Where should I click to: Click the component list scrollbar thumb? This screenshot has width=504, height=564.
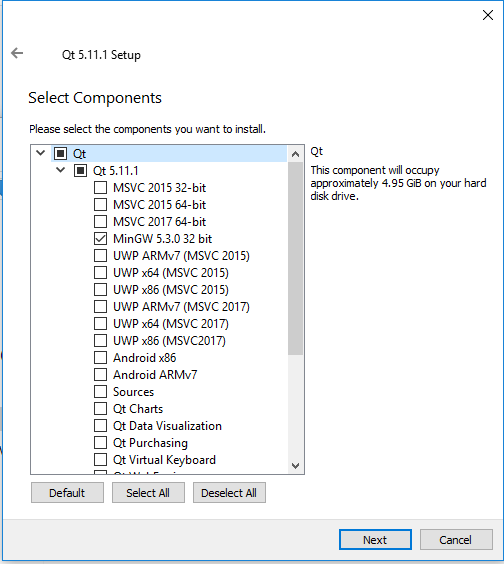coord(295,258)
